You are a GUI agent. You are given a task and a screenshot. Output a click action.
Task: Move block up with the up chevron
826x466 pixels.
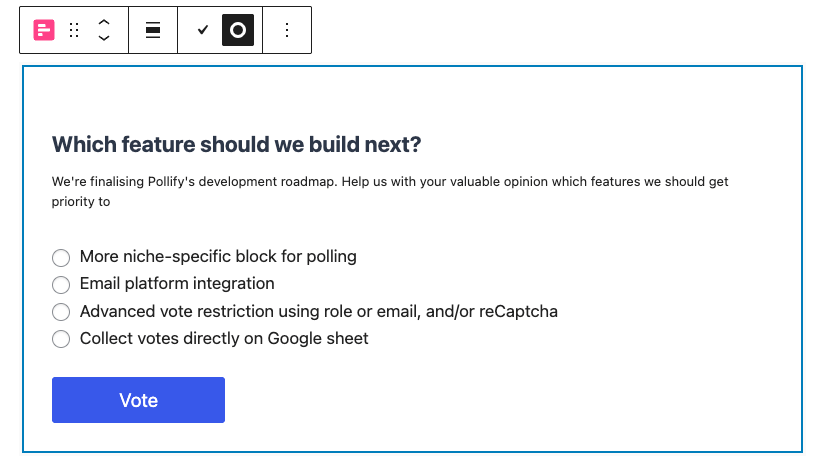tap(104, 22)
